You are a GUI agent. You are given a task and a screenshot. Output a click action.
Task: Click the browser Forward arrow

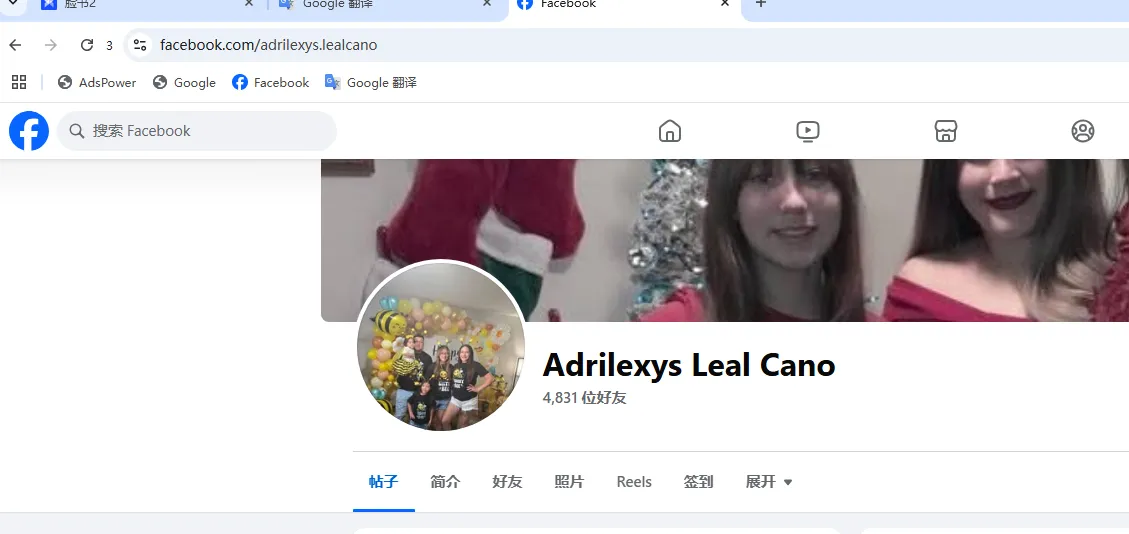pos(50,45)
